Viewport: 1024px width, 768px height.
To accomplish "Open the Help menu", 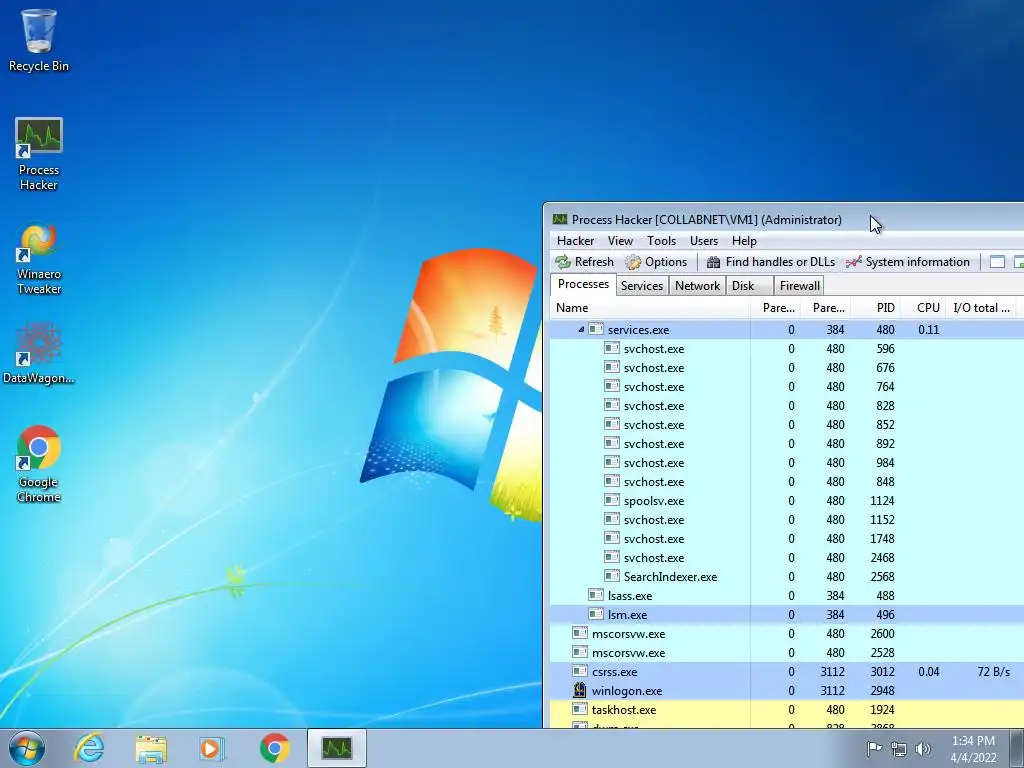I will point(744,241).
